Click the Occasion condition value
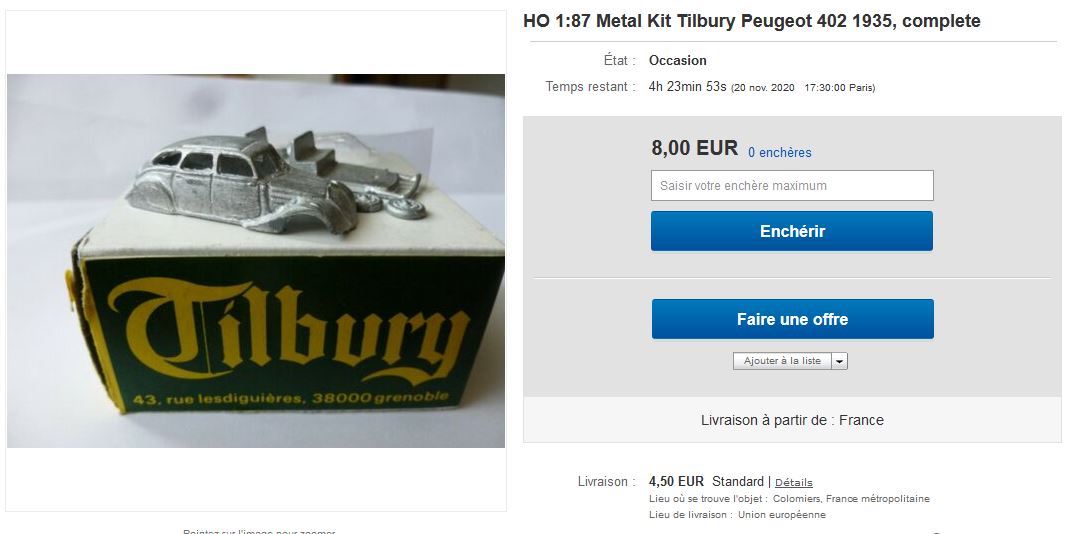1069x534 pixels. tap(677, 60)
